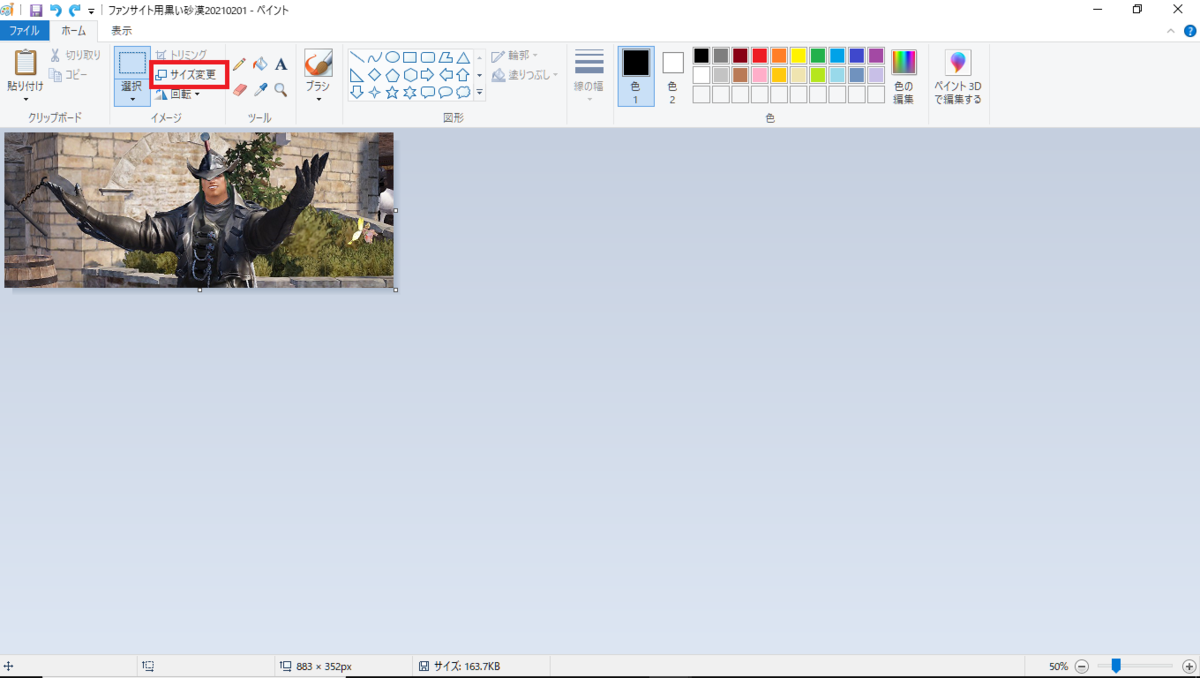Switch to the 表示 (View) tab
Viewport: 1200px width, 678px height.
[121, 31]
